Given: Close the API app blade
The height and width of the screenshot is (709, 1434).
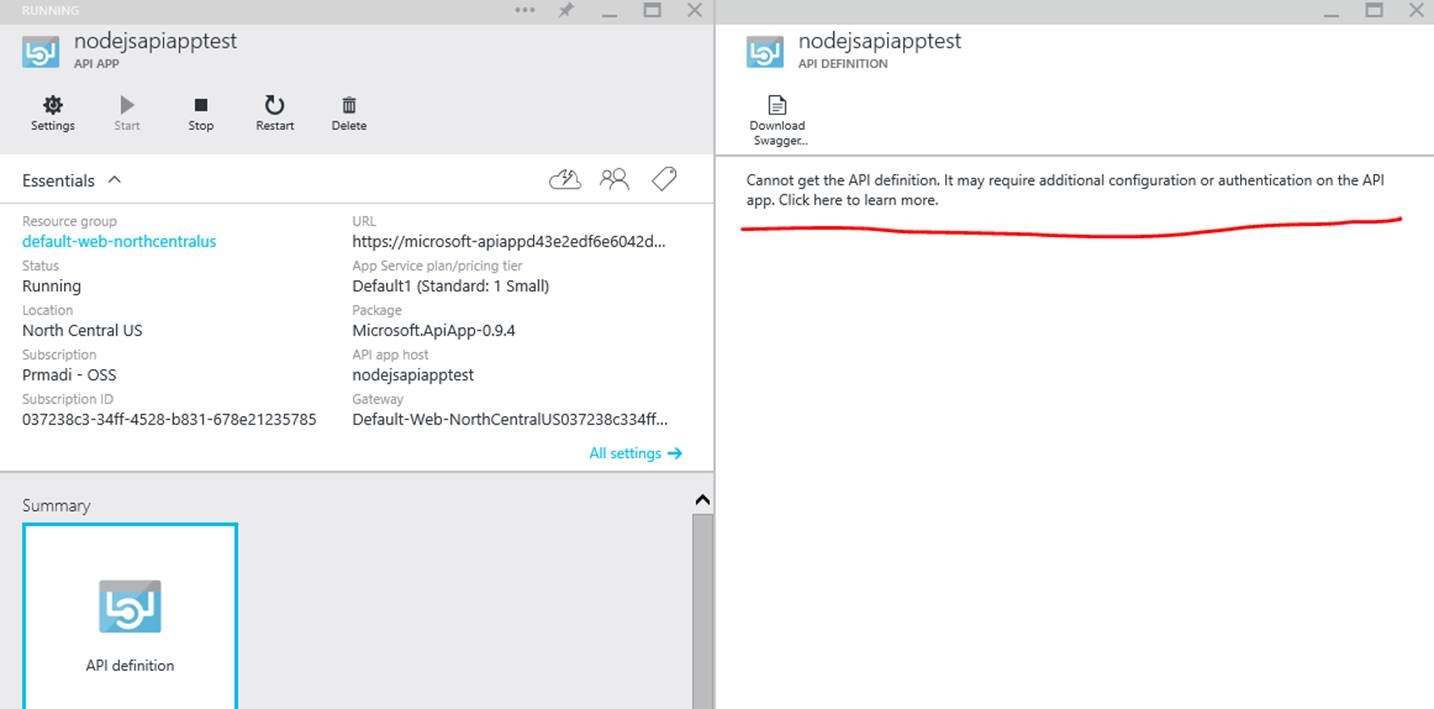Looking at the screenshot, I should (694, 10).
